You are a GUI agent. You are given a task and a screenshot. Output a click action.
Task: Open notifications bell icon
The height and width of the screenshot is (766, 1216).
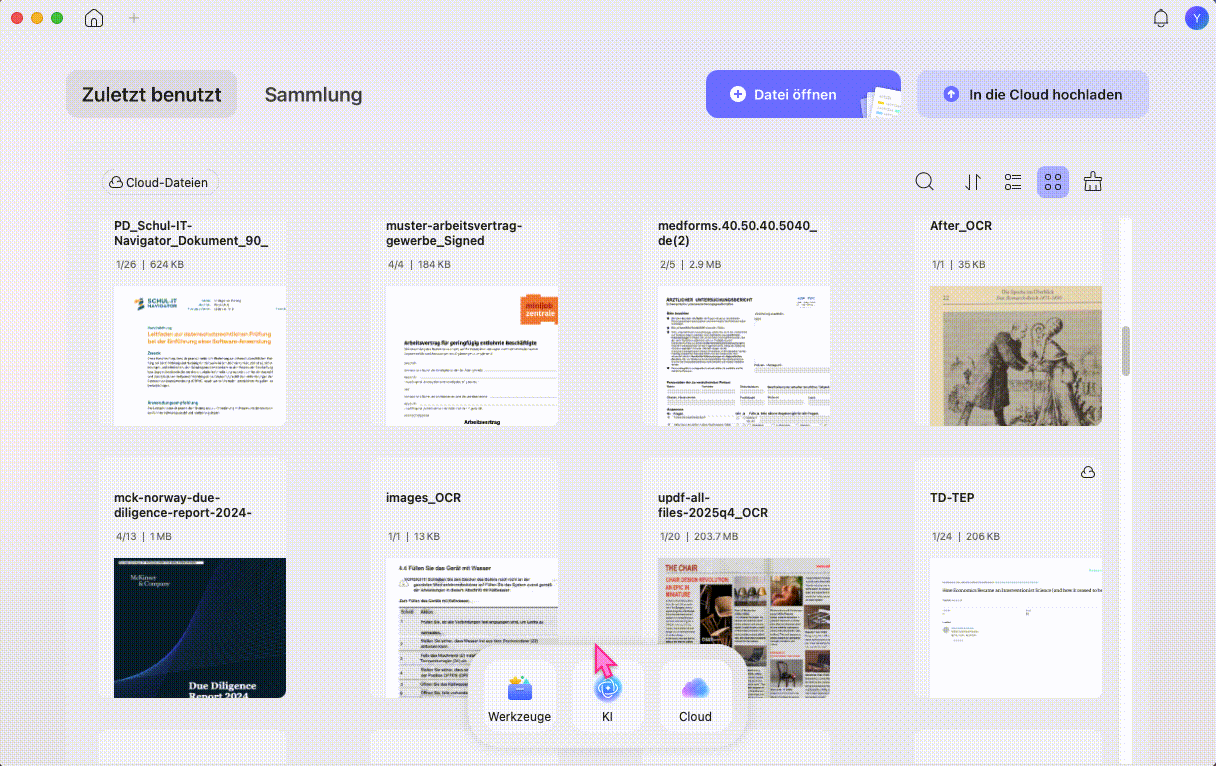point(1161,18)
